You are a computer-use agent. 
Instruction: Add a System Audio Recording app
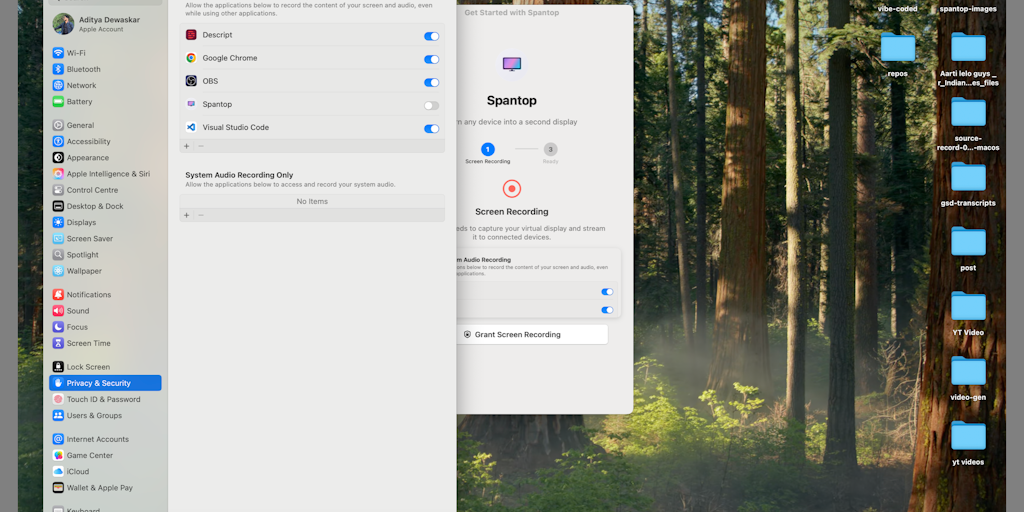[187, 215]
